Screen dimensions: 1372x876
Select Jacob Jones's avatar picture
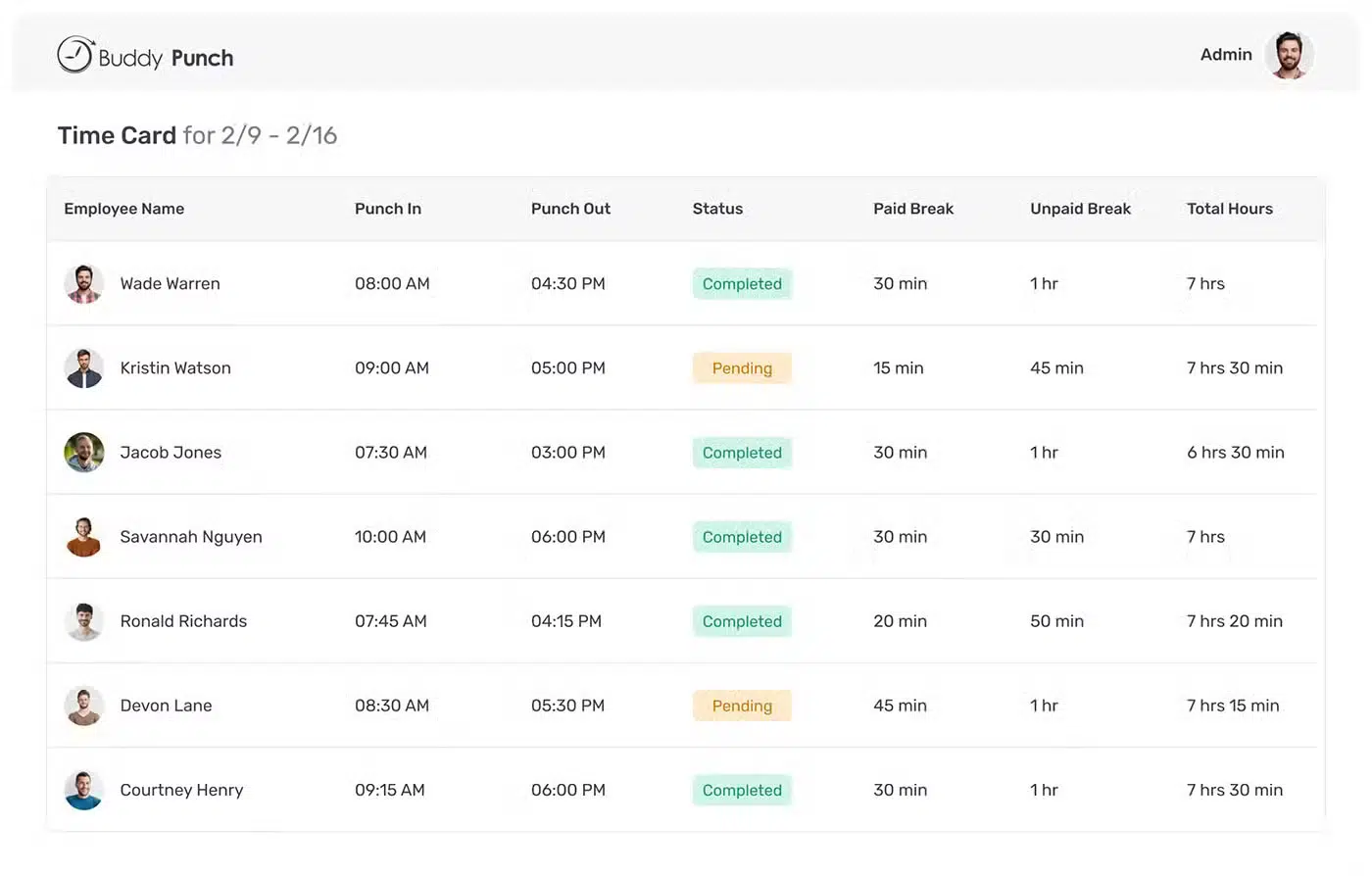[x=83, y=452]
